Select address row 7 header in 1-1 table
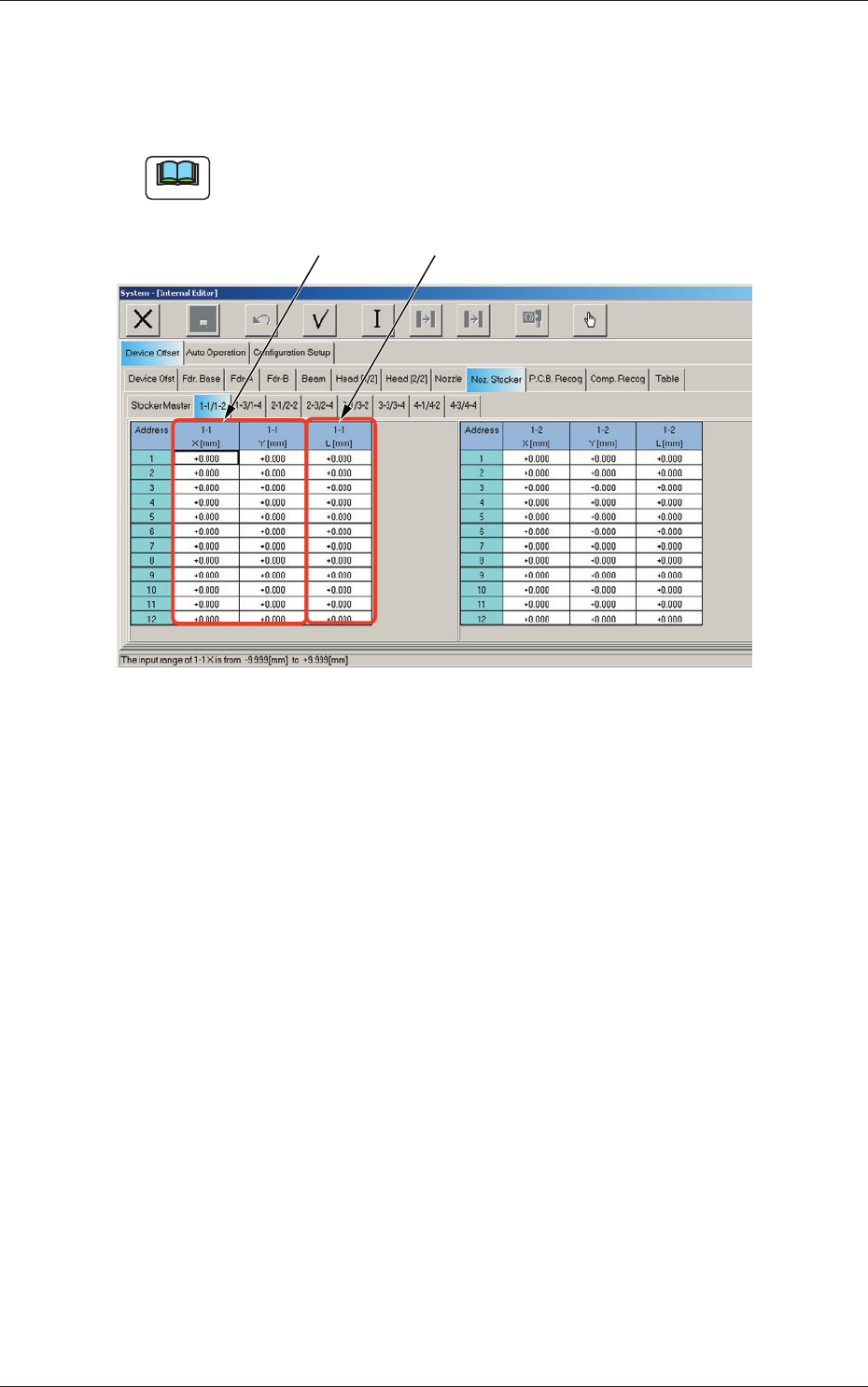868x1387 pixels. pos(152,546)
